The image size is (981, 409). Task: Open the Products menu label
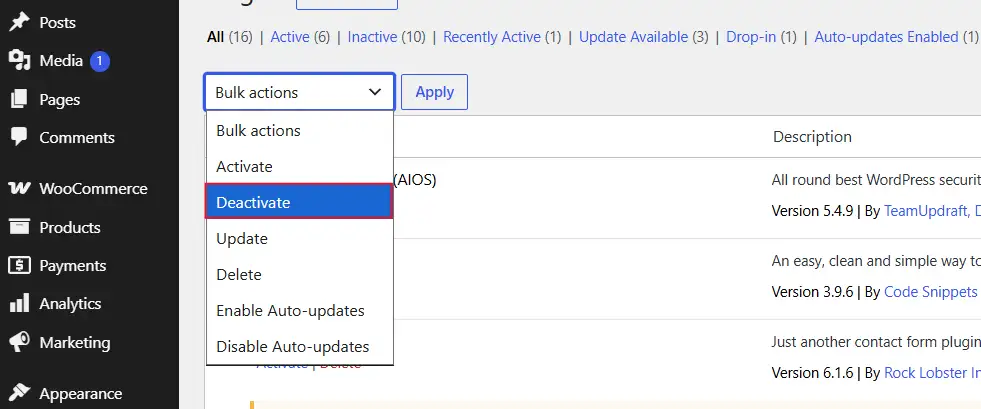coord(70,228)
